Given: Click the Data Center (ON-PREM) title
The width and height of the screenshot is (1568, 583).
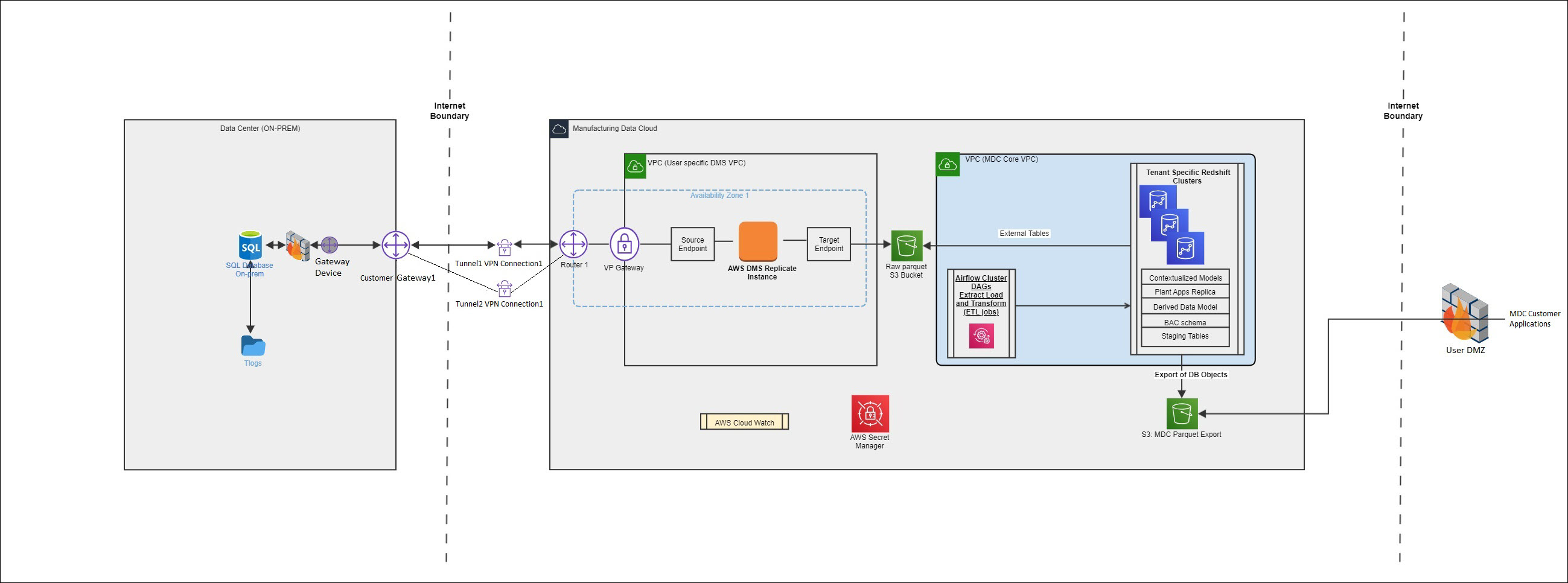Looking at the screenshot, I should [260, 129].
